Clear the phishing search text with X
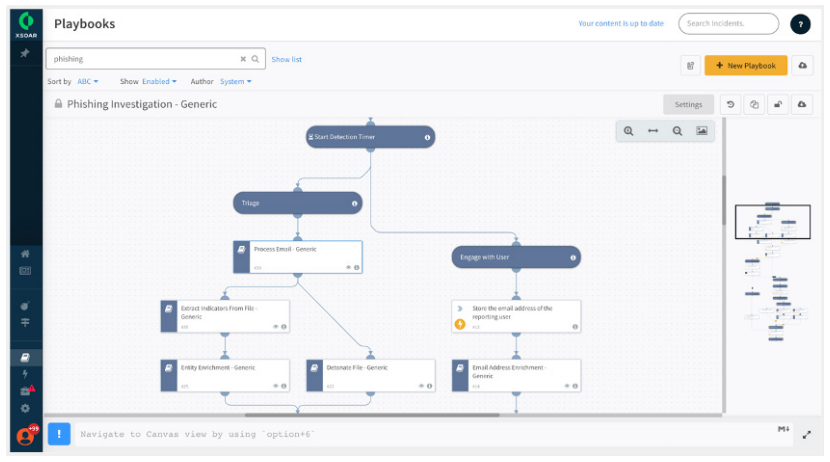Screen dimensions: 830x462 (x=243, y=59)
